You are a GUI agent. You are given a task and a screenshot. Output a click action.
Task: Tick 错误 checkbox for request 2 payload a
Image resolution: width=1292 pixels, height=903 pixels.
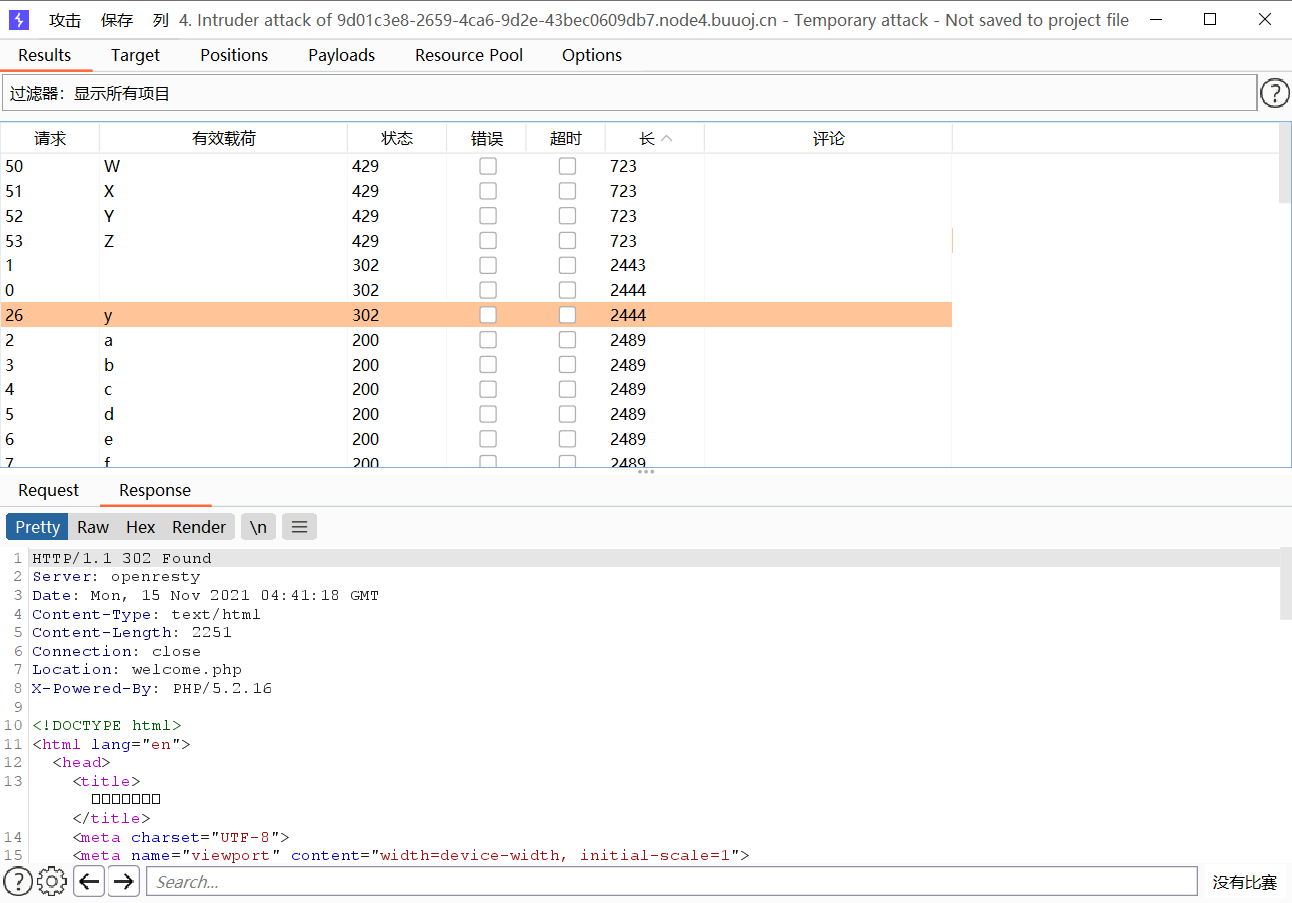point(488,340)
